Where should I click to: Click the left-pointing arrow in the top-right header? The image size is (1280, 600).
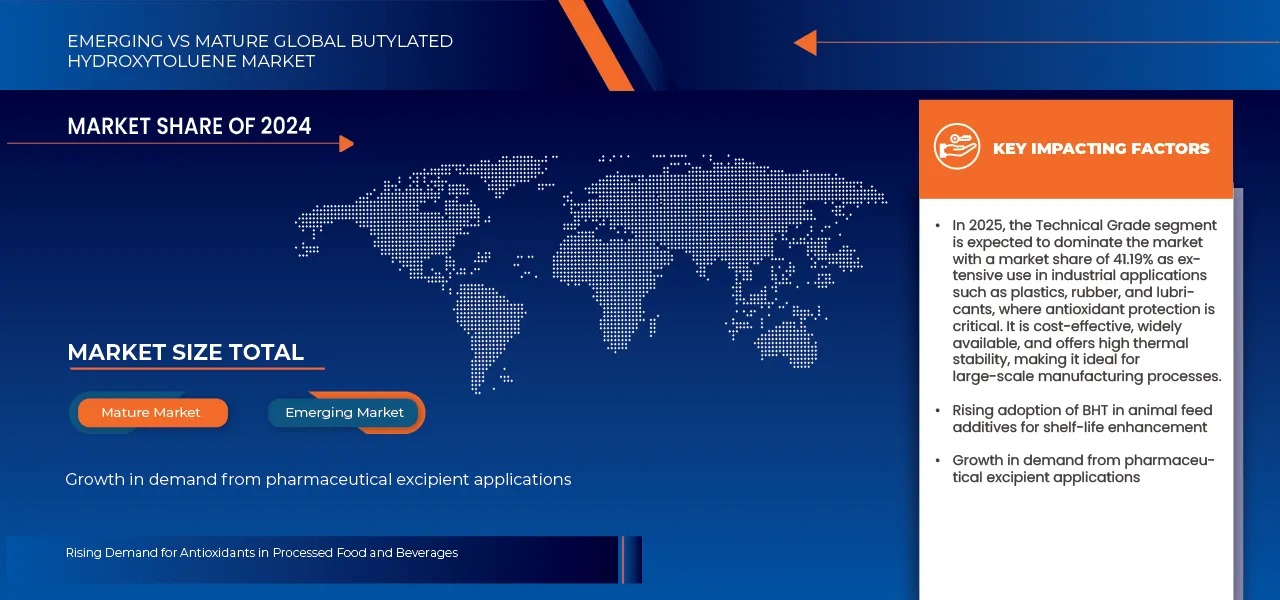click(808, 42)
